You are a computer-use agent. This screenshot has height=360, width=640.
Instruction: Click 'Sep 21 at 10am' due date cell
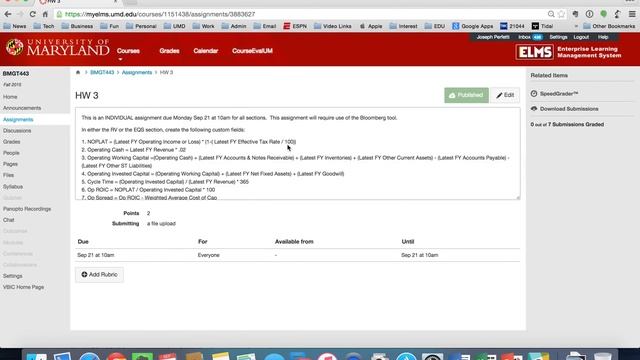coord(96,255)
